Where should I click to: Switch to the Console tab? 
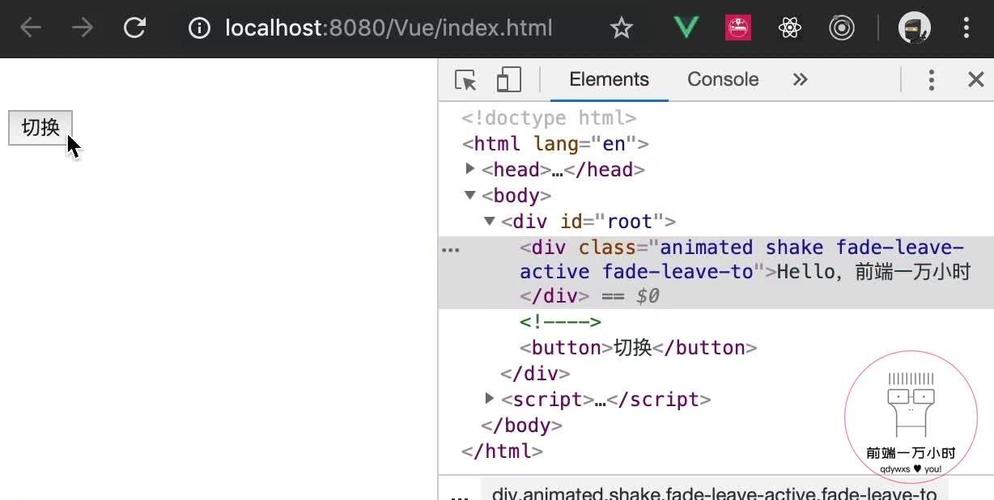click(722, 80)
